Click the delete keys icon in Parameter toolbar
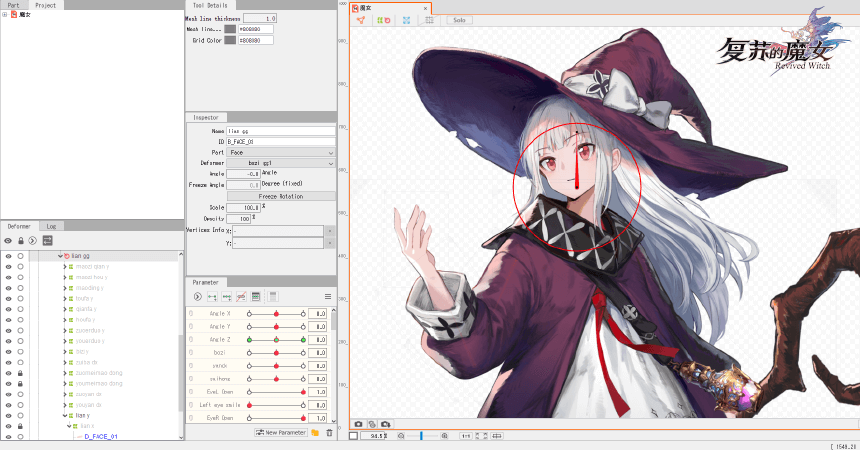This screenshot has width=860, height=450. 241,297
